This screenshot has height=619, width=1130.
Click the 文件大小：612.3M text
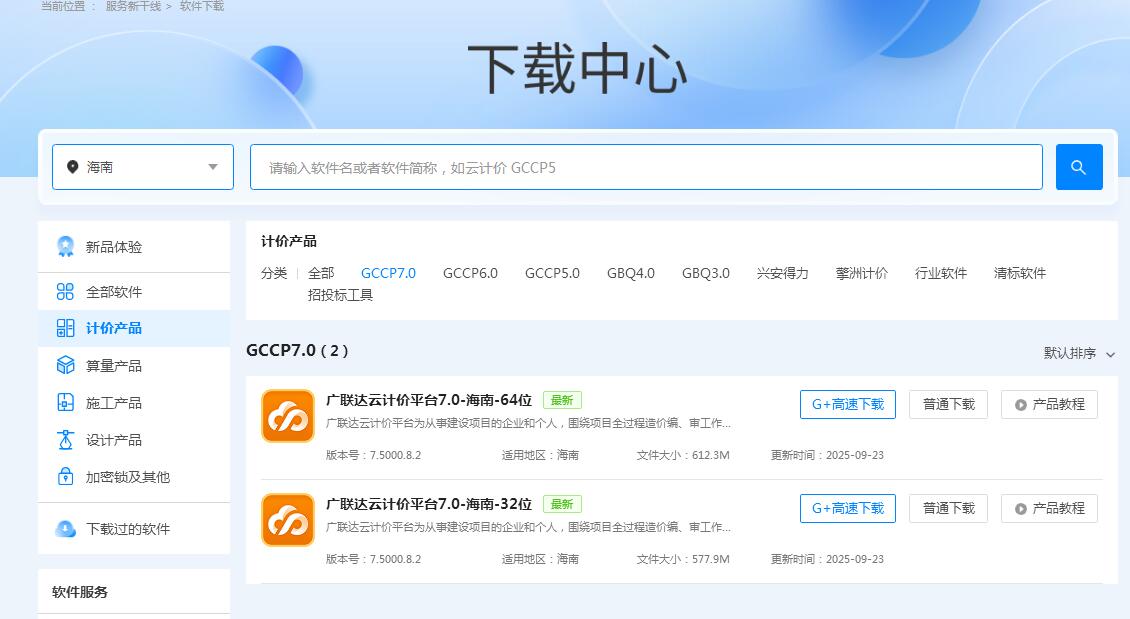coord(683,455)
